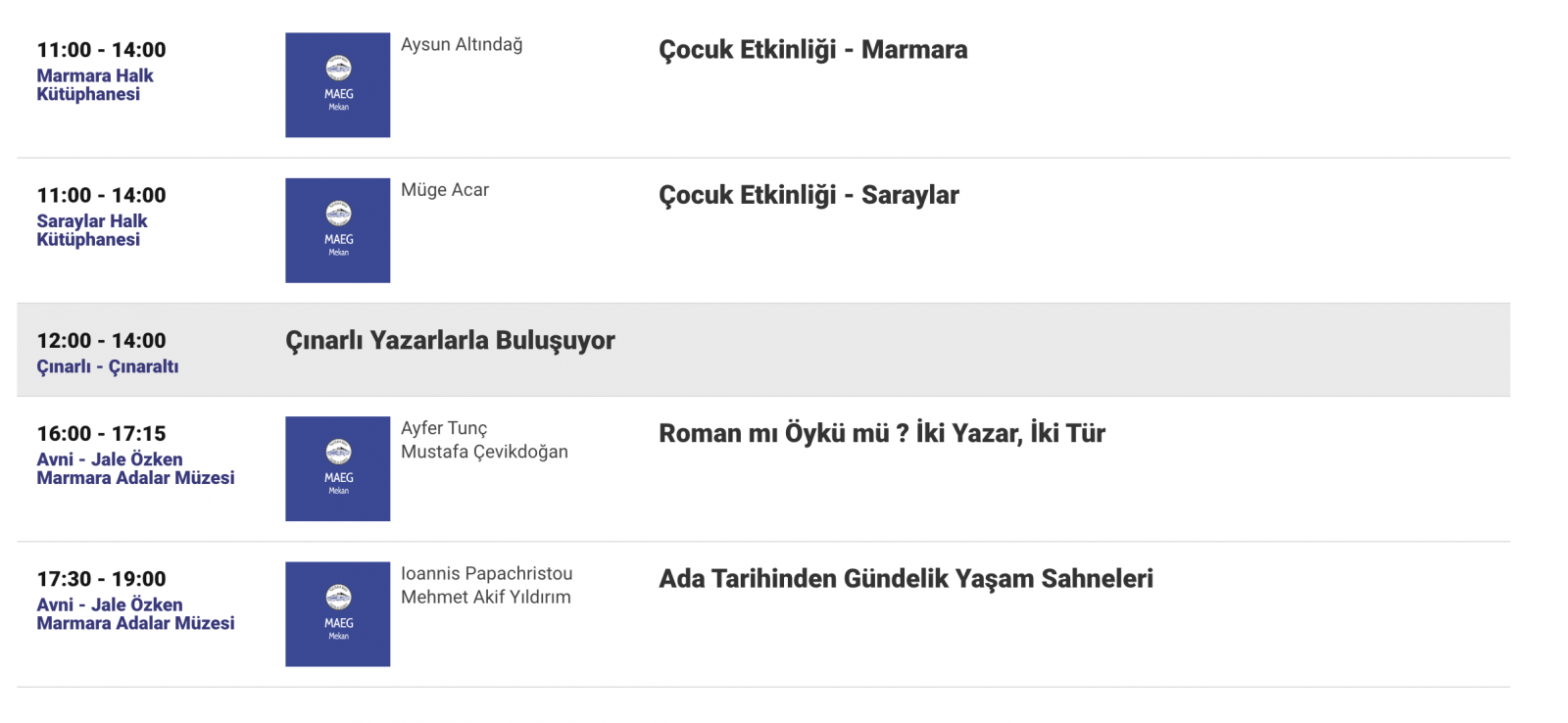View author Mustafa Çevikdoğan
This screenshot has height=723, width=1568.
484,452
